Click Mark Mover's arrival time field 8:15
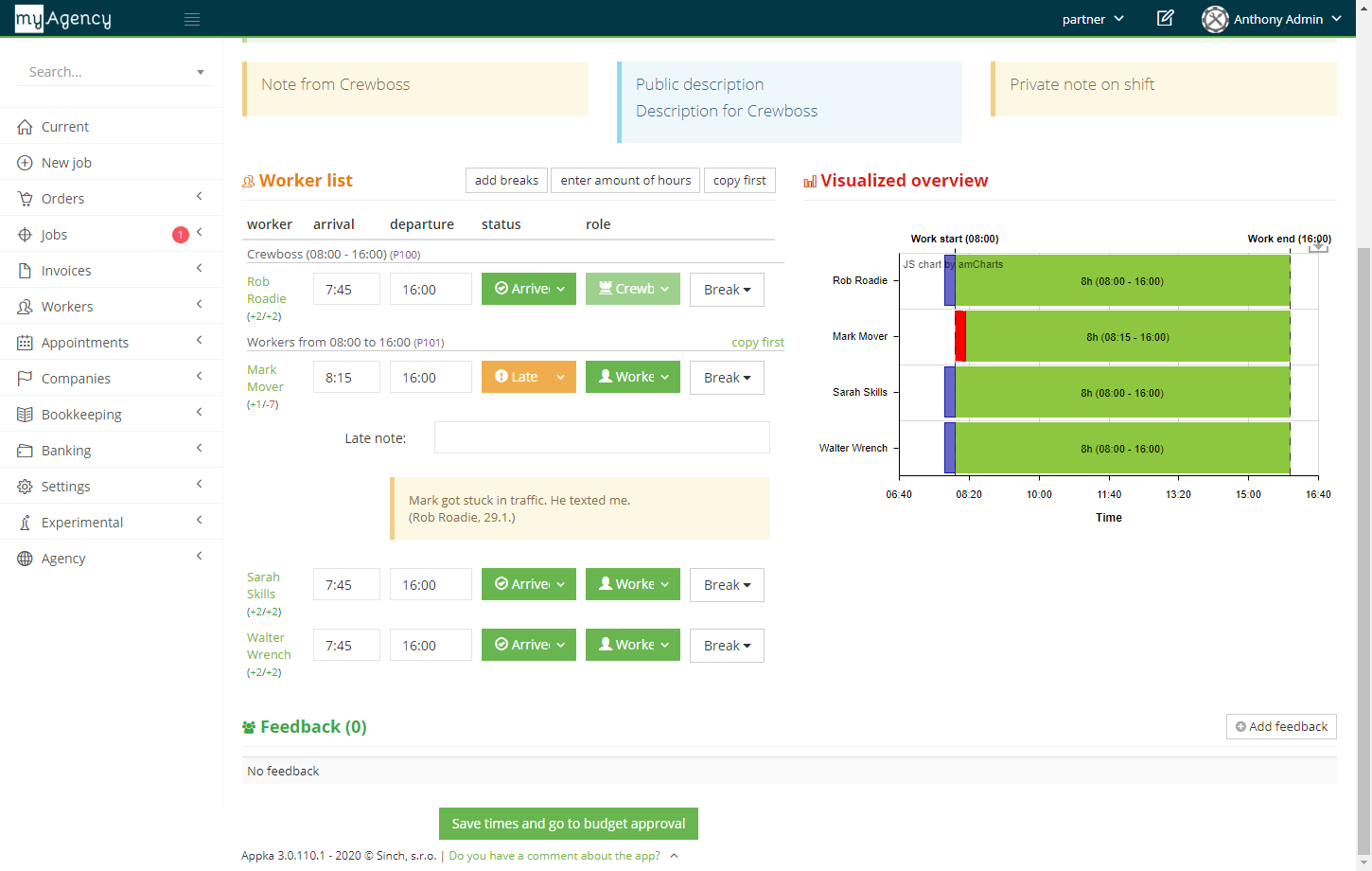Viewport: 1372px width, 871px height. point(346,377)
